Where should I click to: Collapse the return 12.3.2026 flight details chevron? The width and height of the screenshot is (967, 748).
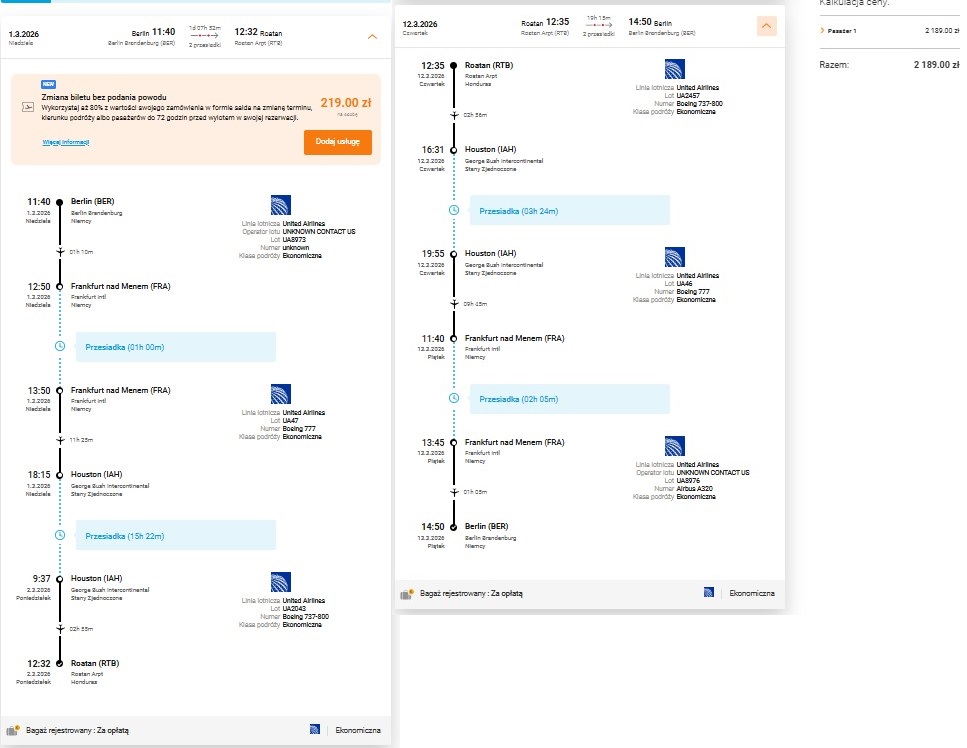(x=767, y=26)
